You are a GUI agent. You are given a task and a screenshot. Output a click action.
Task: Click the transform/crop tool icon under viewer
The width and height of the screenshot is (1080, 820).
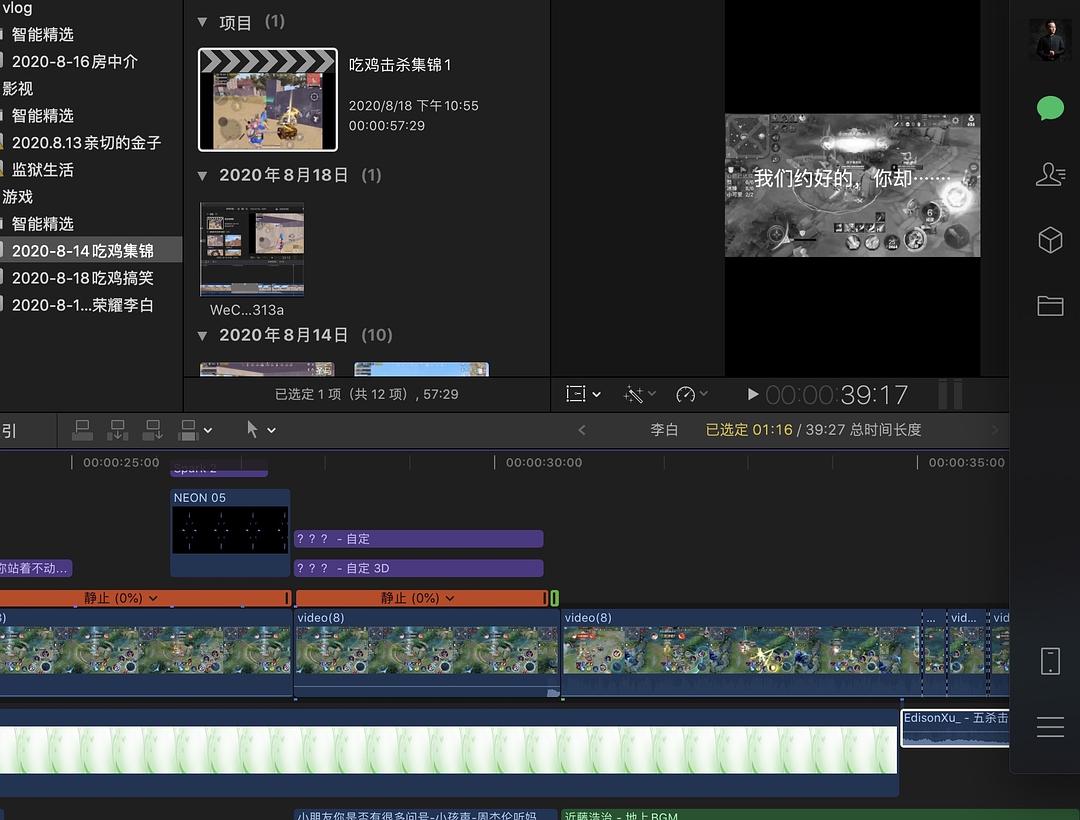pos(576,394)
